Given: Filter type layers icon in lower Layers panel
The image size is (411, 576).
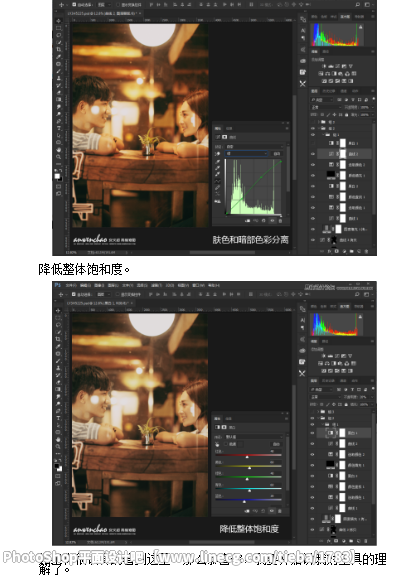Looking at the screenshot, I should 353,389.
